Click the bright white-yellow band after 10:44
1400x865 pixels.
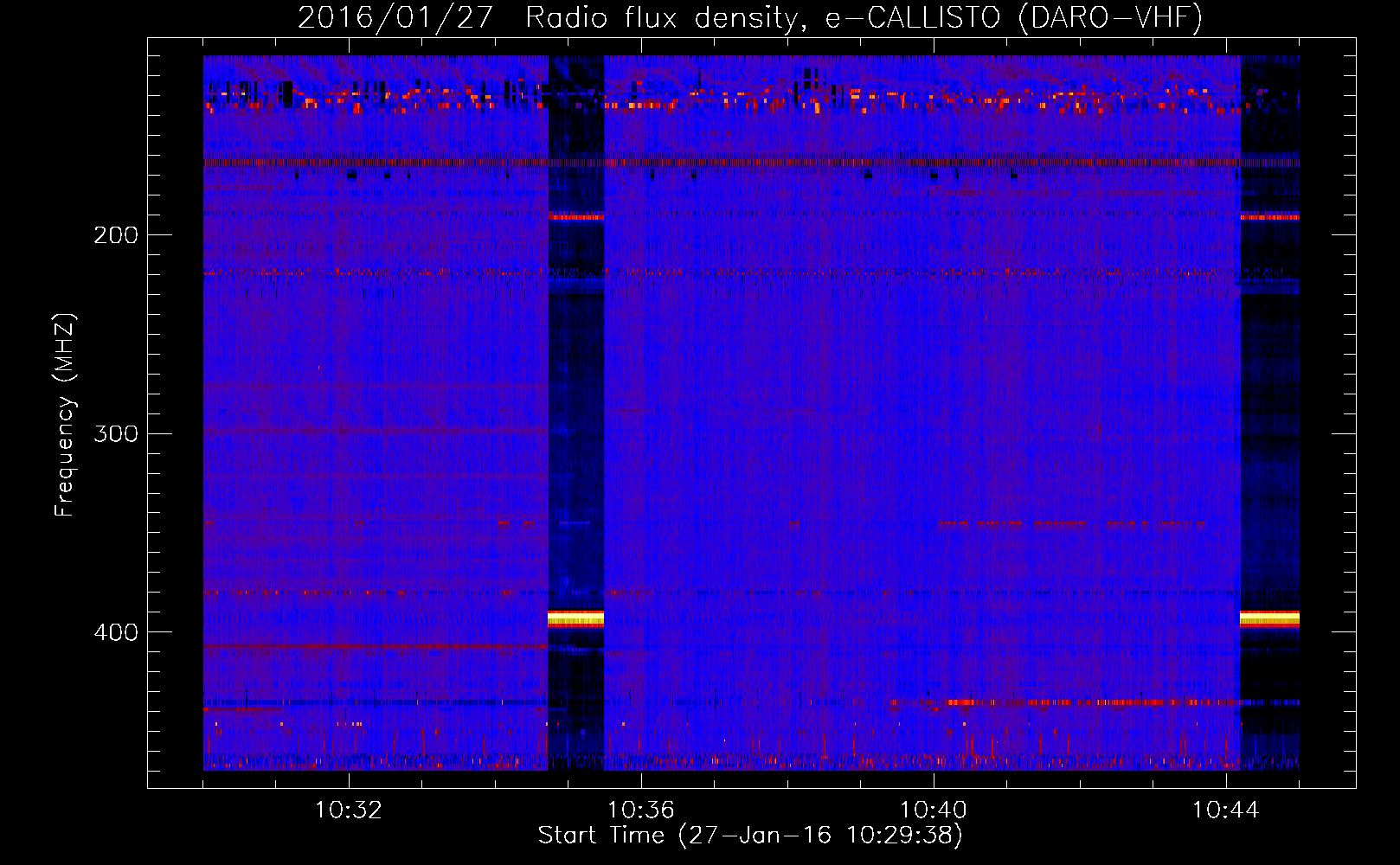[x=1269, y=618]
